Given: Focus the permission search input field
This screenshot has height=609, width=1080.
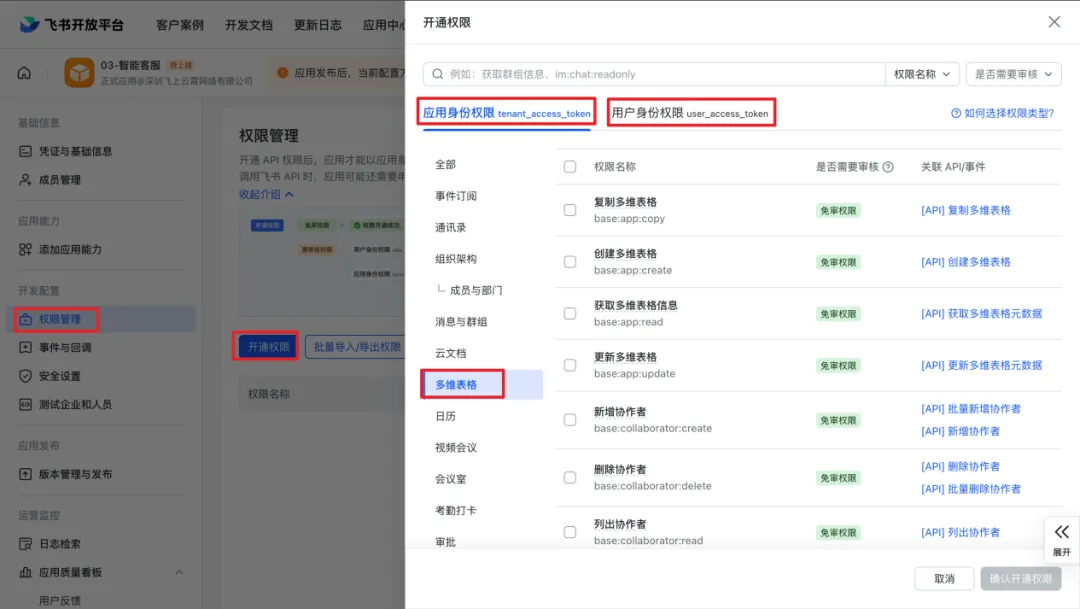Looking at the screenshot, I should [x=654, y=74].
